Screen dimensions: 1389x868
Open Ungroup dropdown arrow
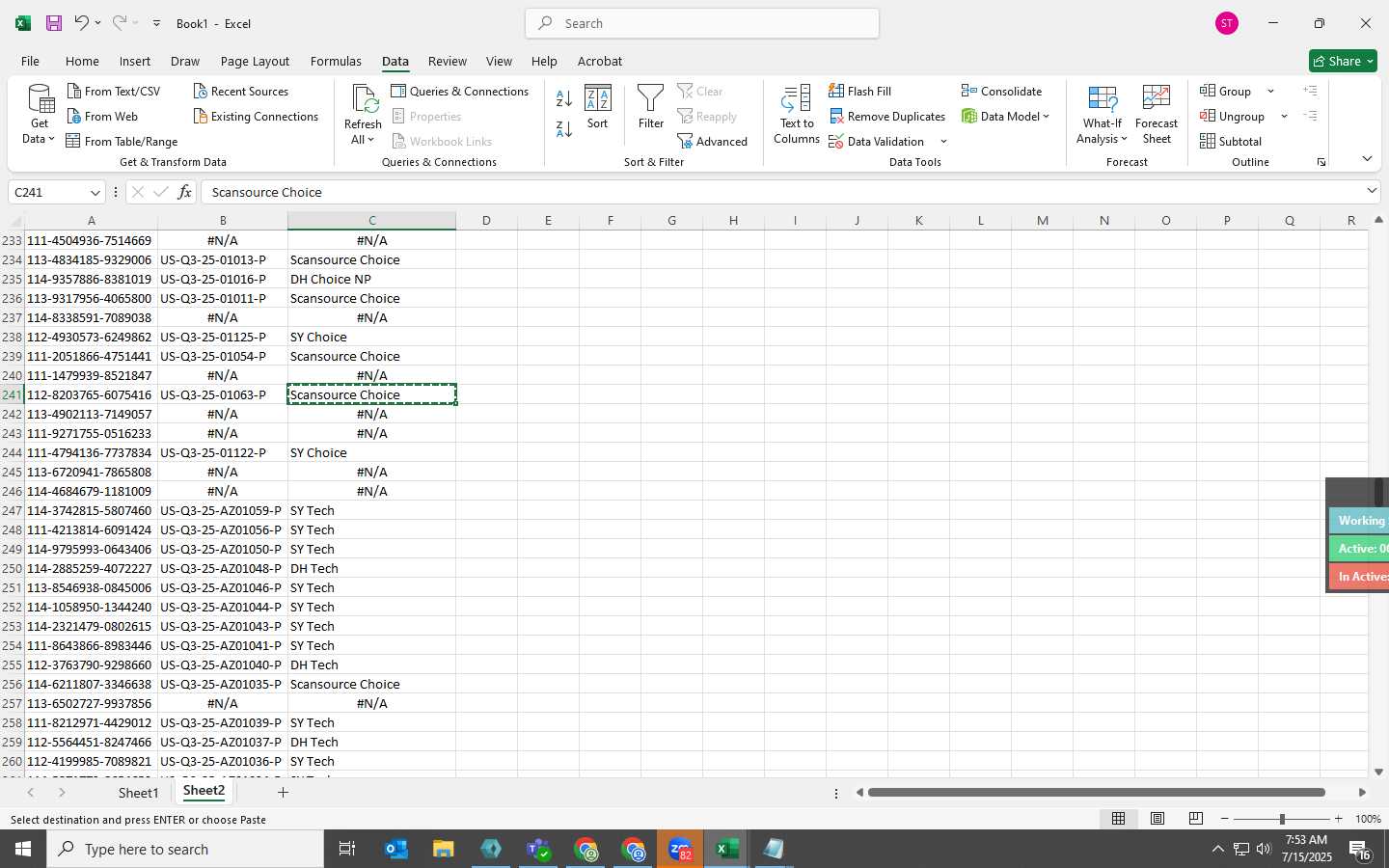pos(1284,116)
